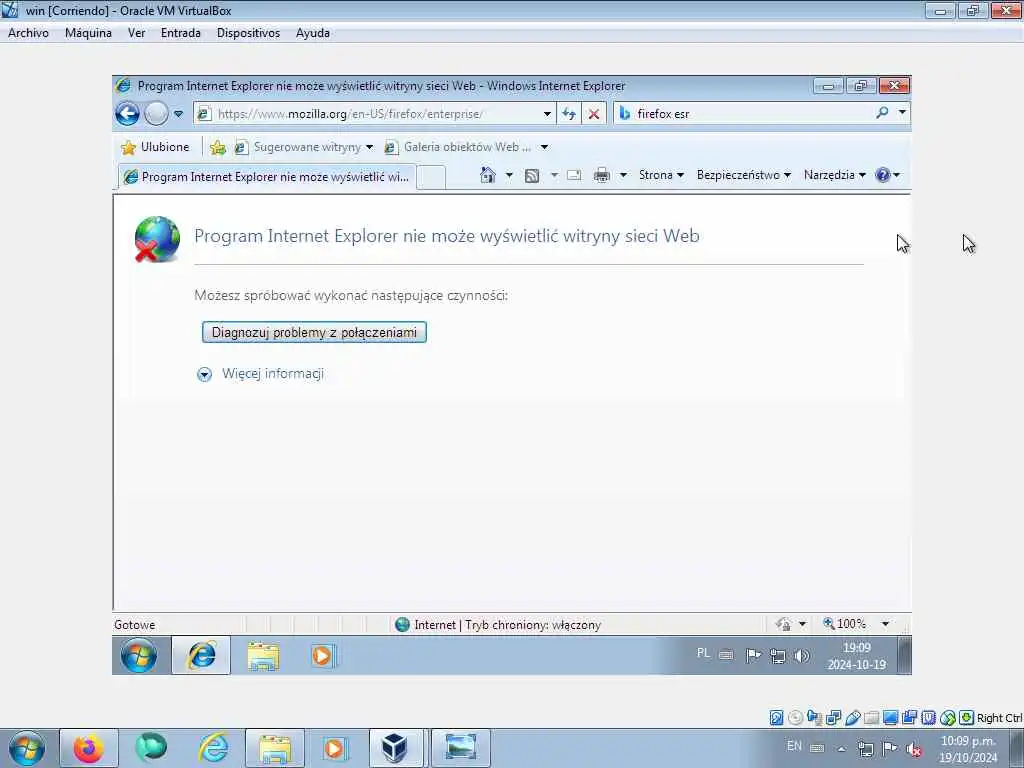
Task: Click host muted speaker tray icon
Action: [914, 748]
